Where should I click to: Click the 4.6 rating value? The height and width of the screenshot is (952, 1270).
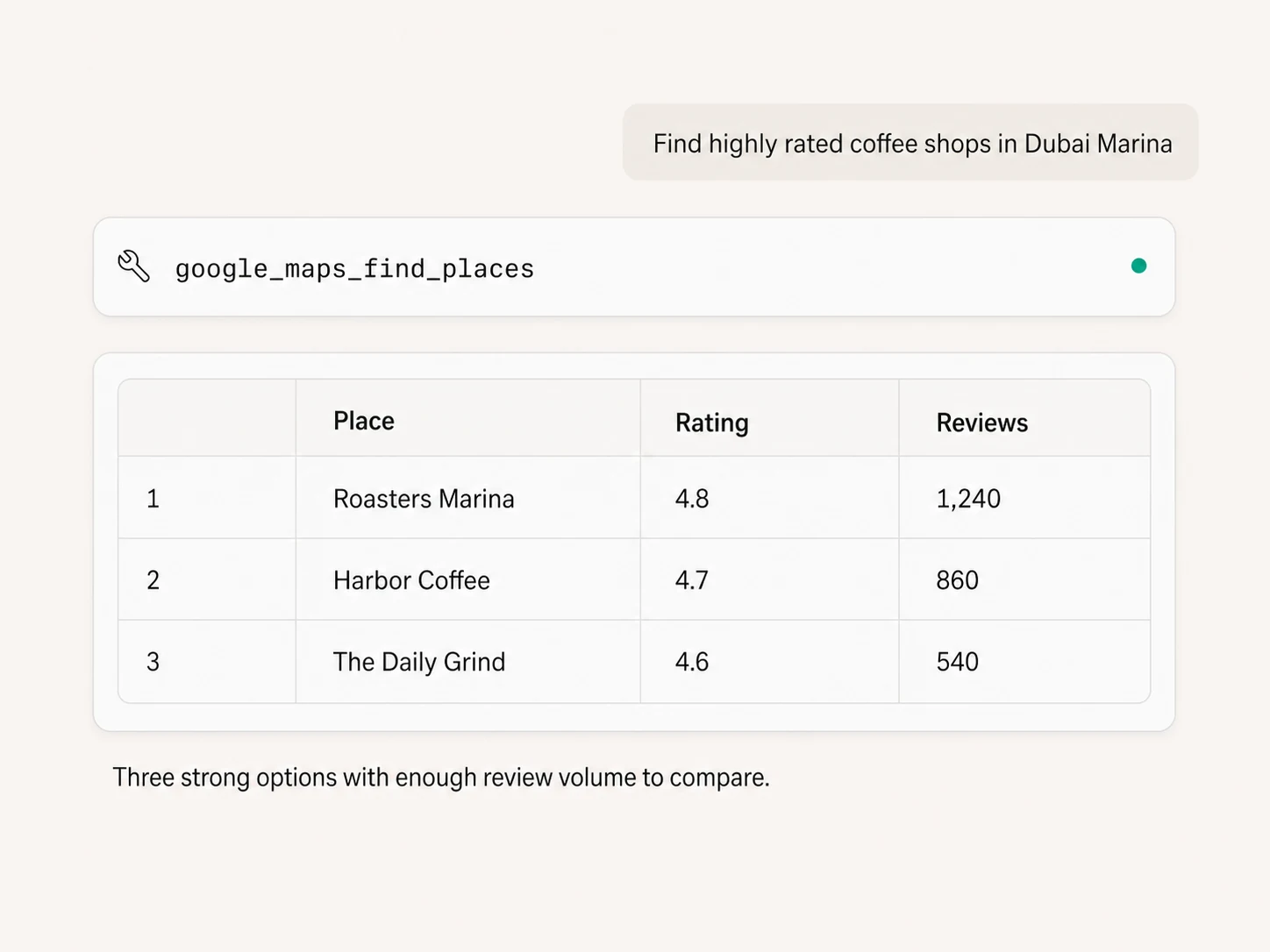click(692, 662)
